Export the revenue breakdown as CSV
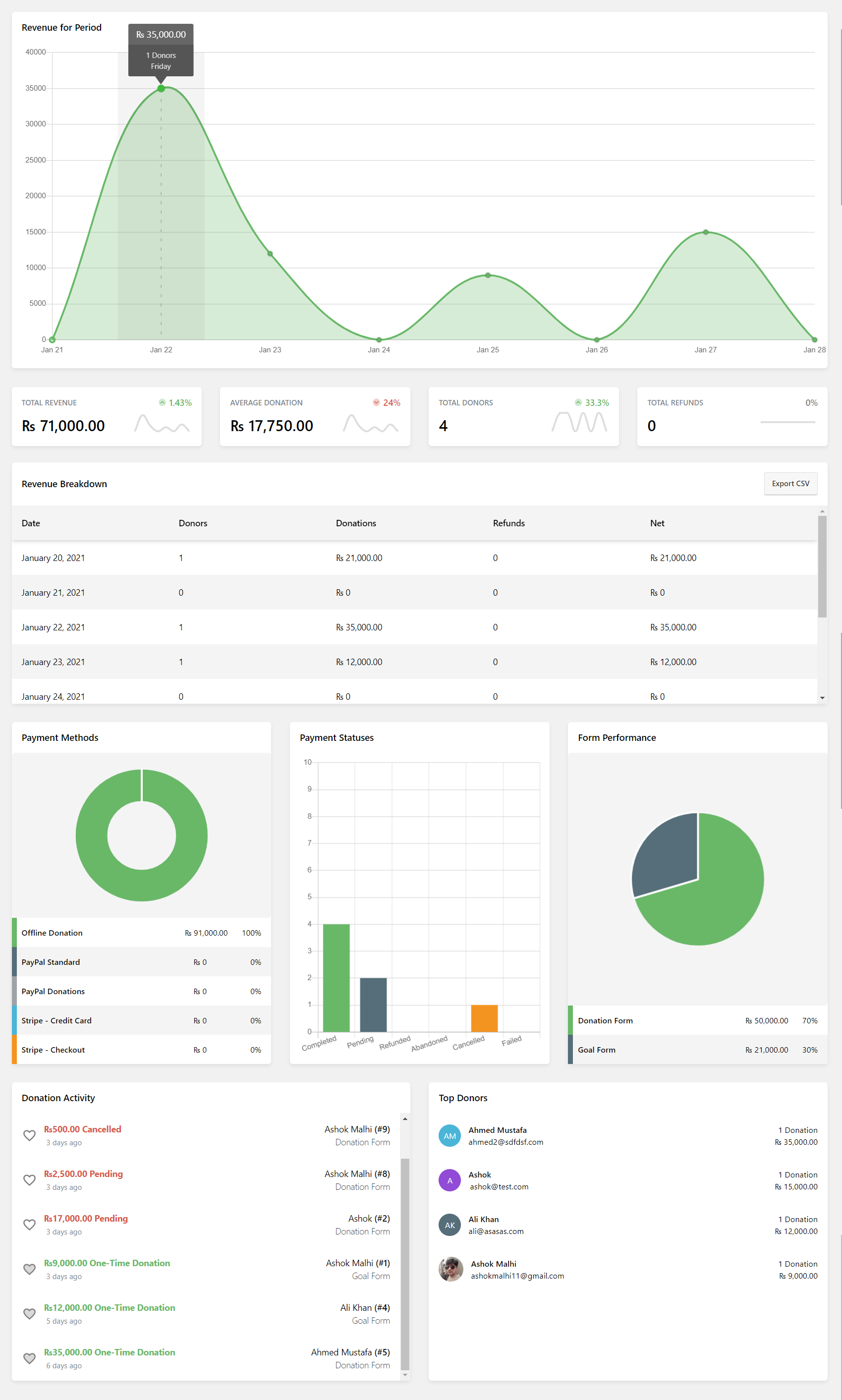 point(790,483)
